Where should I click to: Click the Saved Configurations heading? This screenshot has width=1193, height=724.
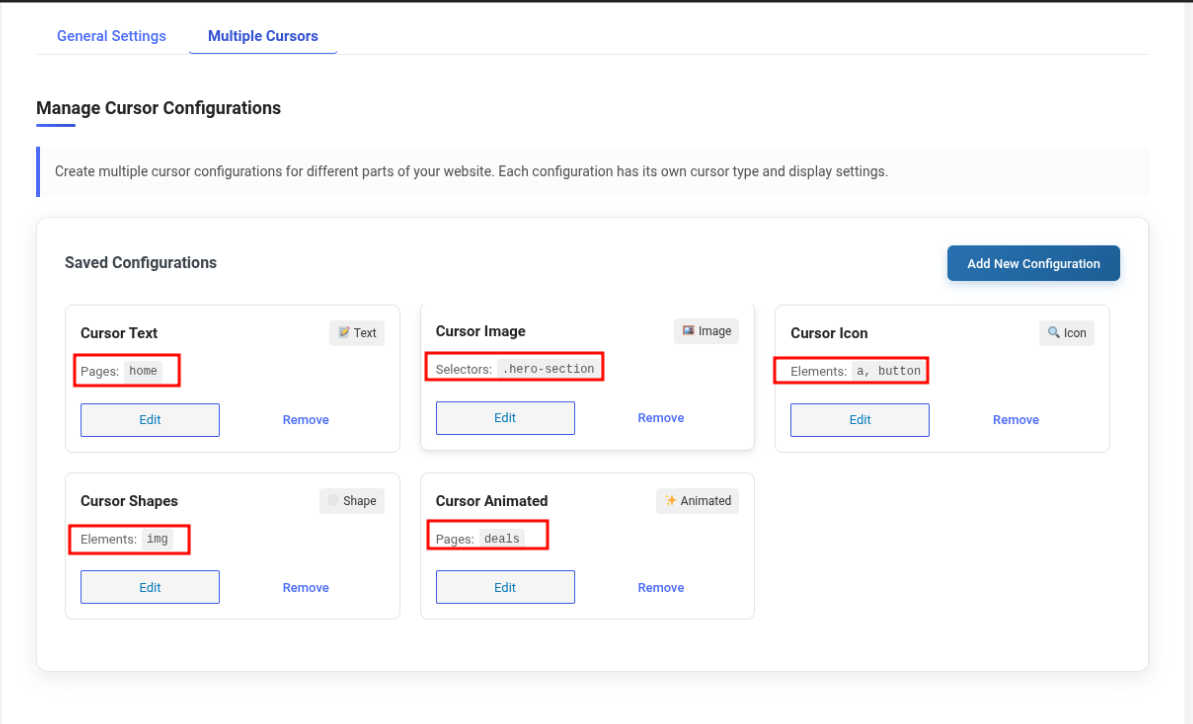pos(141,262)
